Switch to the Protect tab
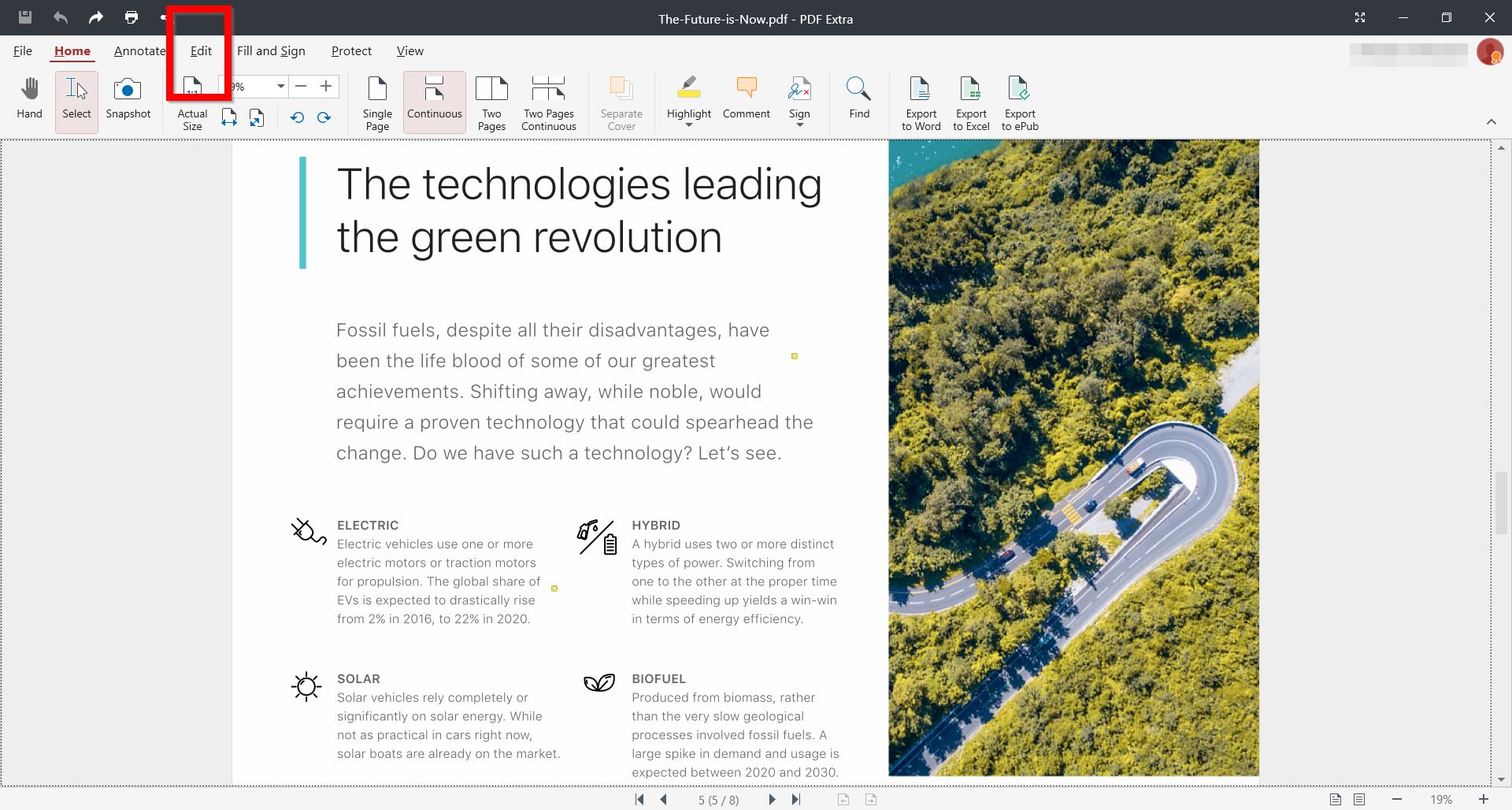Viewport: 1512px width, 810px height. 351,50
